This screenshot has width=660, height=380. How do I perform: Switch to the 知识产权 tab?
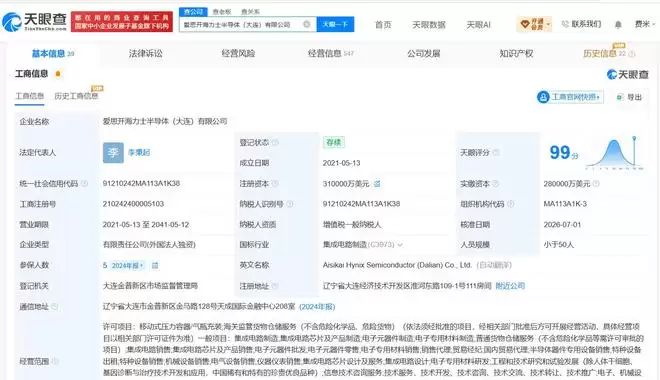click(516, 53)
